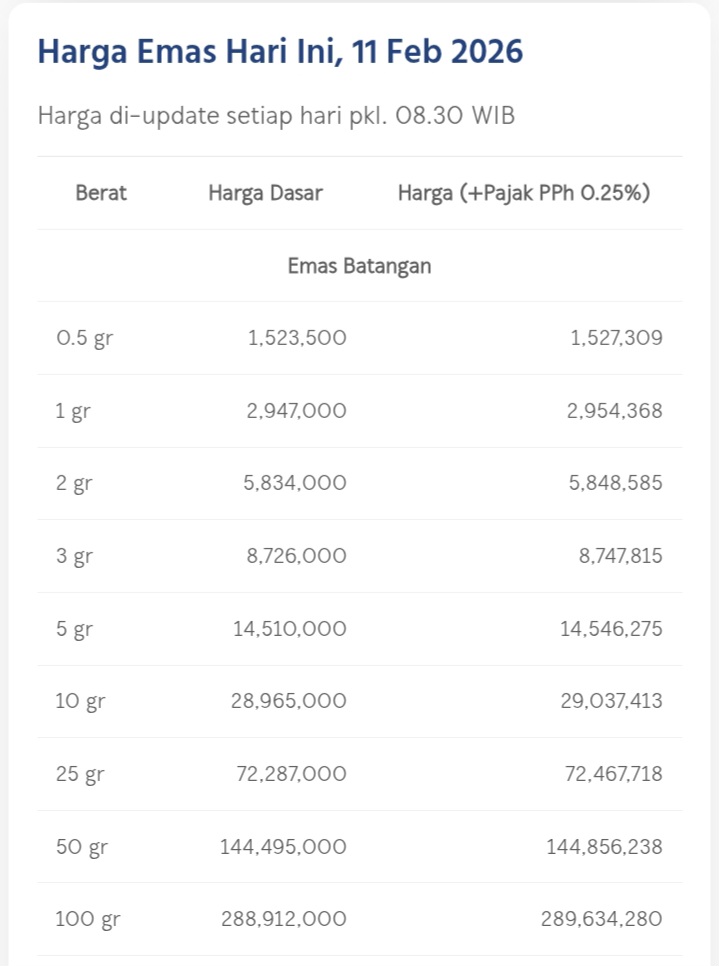Screen dimensions: 719x966
Task: Click the 29,037,413 taxed price
Action: coord(611,701)
